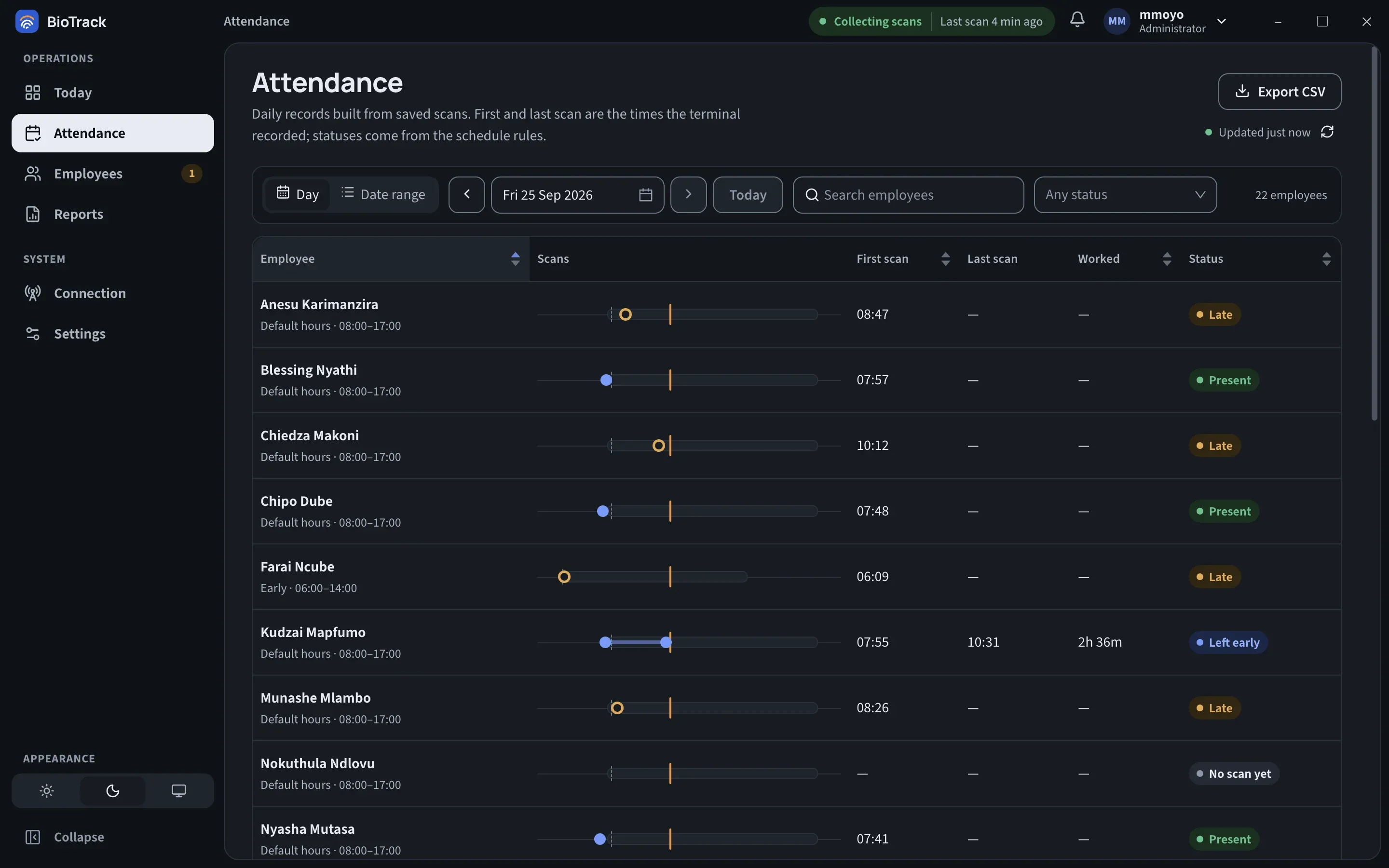Jump to Today's date
This screenshot has height=868, width=1389.
pos(747,195)
